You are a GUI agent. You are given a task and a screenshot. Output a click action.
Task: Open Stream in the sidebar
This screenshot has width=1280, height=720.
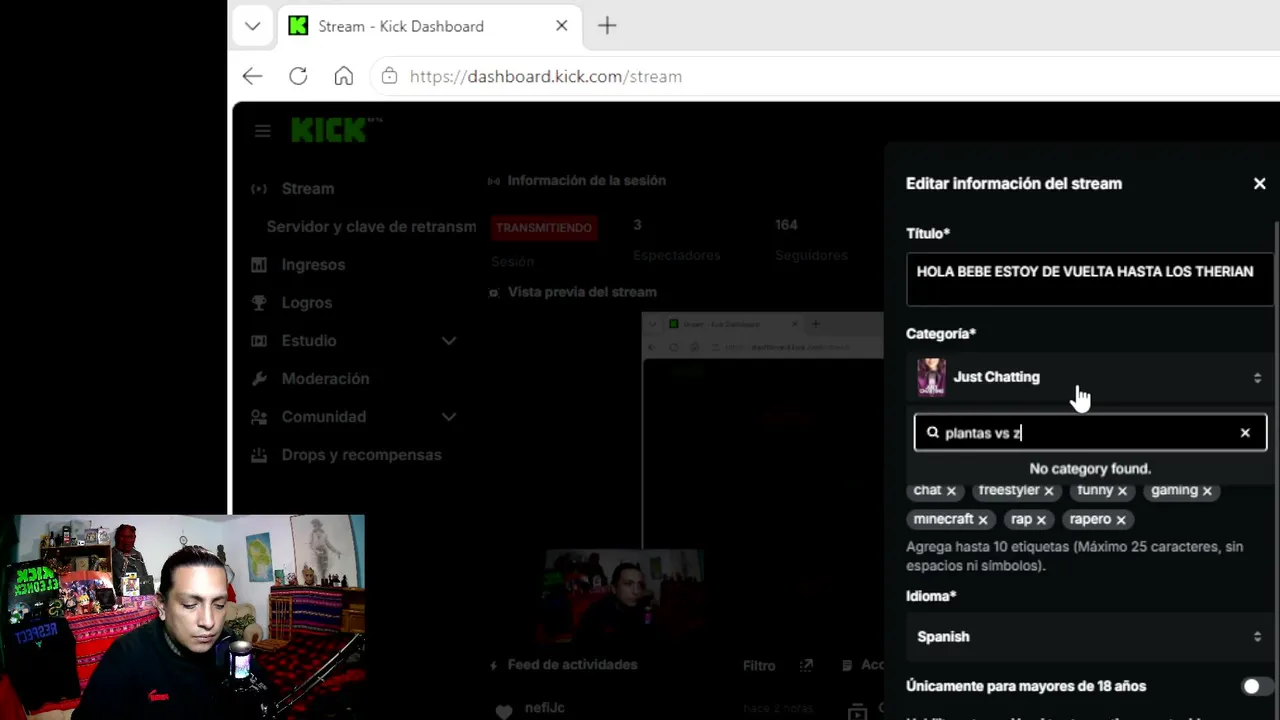pyautogui.click(x=308, y=188)
